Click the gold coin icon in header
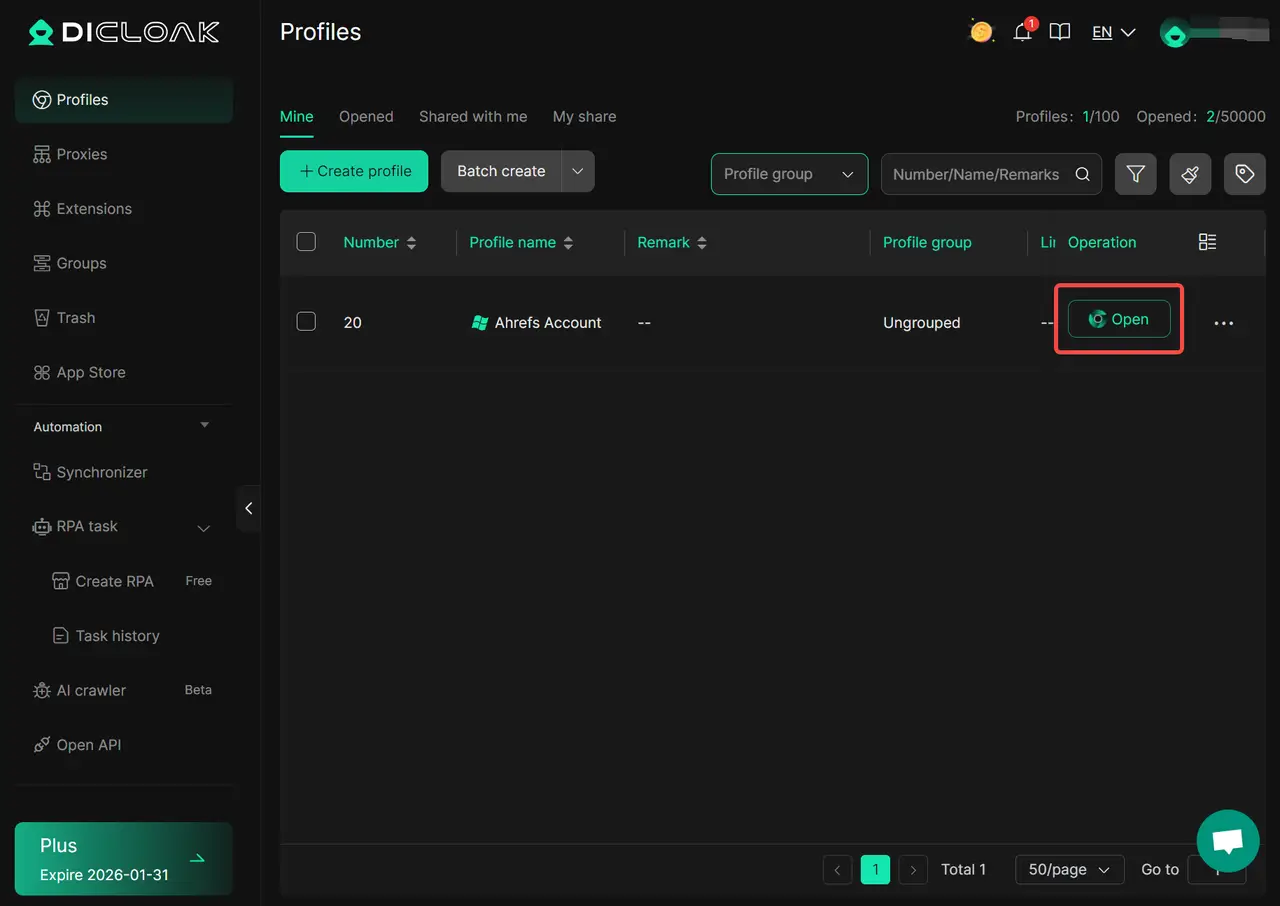 click(x=981, y=32)
